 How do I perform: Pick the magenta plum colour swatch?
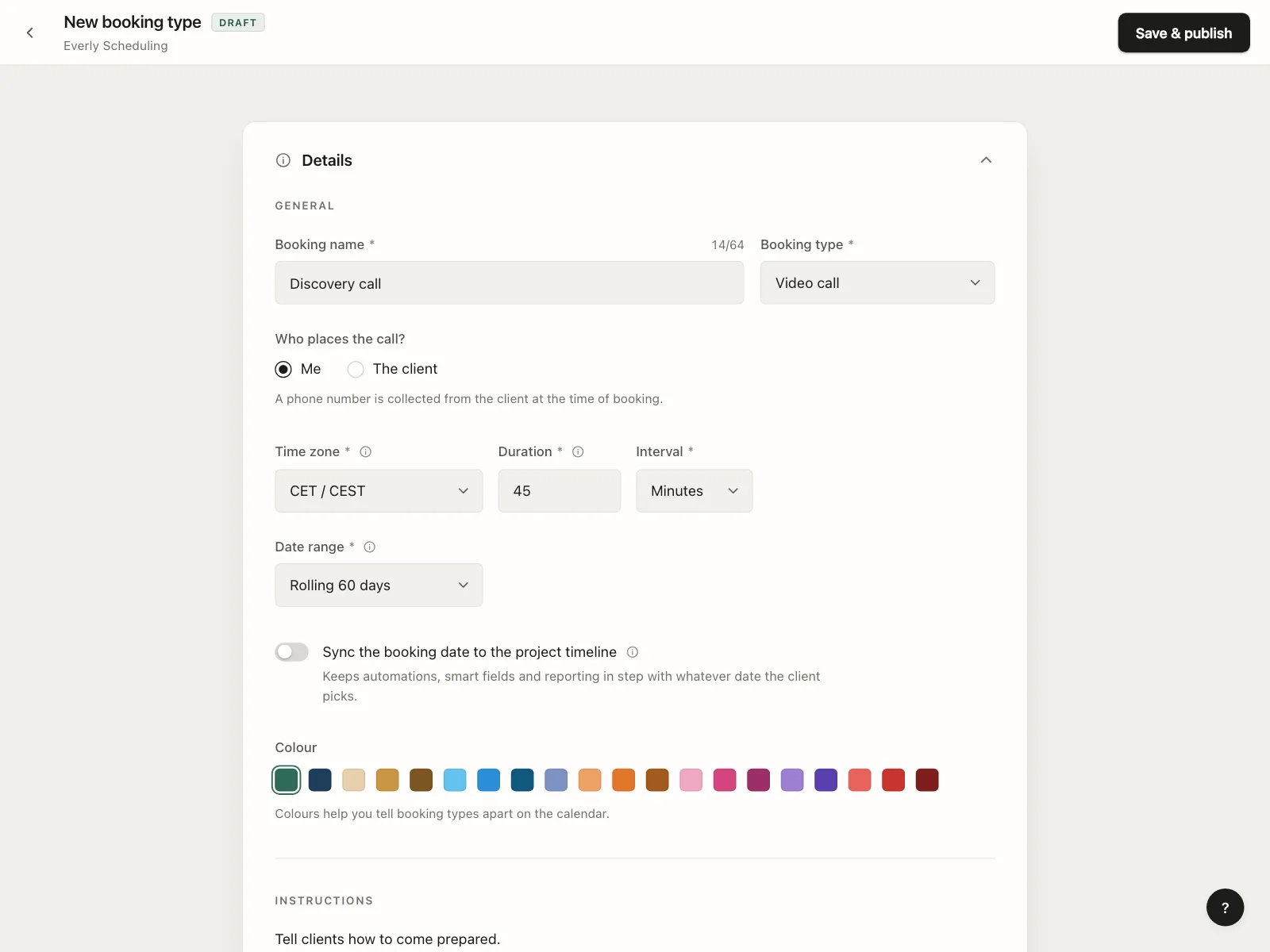coord(759,781)
